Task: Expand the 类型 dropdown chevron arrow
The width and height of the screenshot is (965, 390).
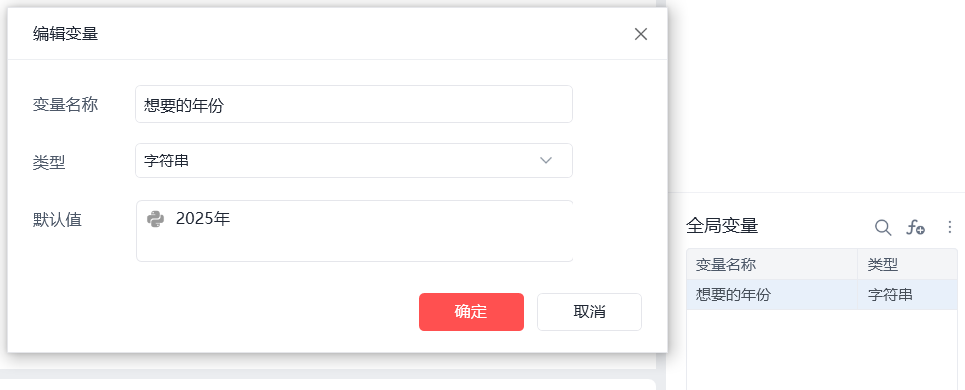Action: [545, 161]
